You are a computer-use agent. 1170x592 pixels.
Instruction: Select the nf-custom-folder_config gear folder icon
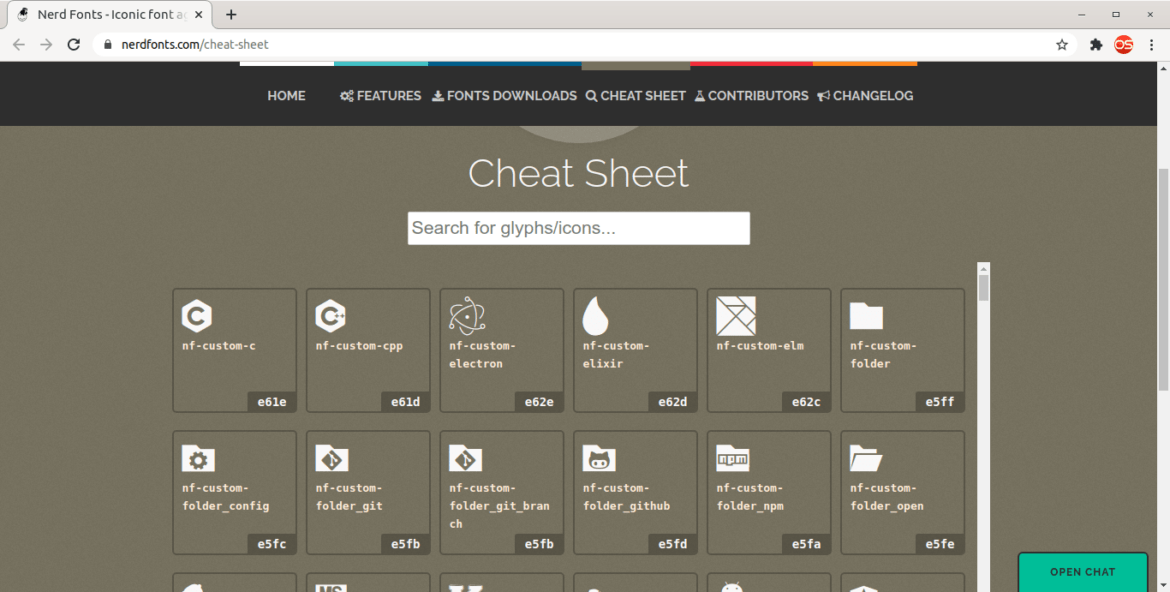pyautogui.click(x=196, y=458)
